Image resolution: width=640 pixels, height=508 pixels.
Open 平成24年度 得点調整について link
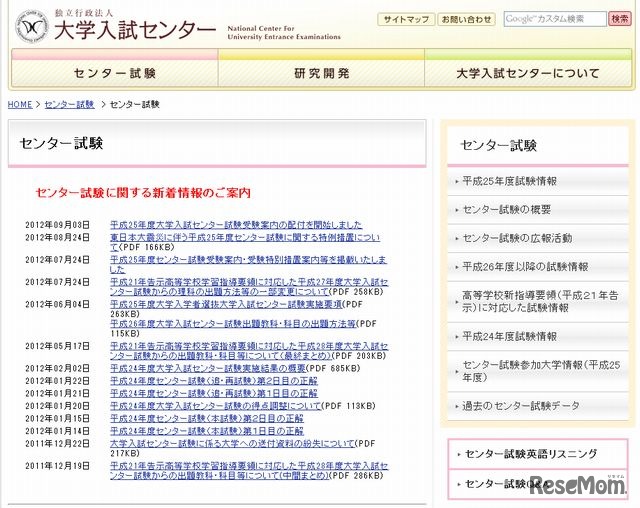tap(216, 406)
